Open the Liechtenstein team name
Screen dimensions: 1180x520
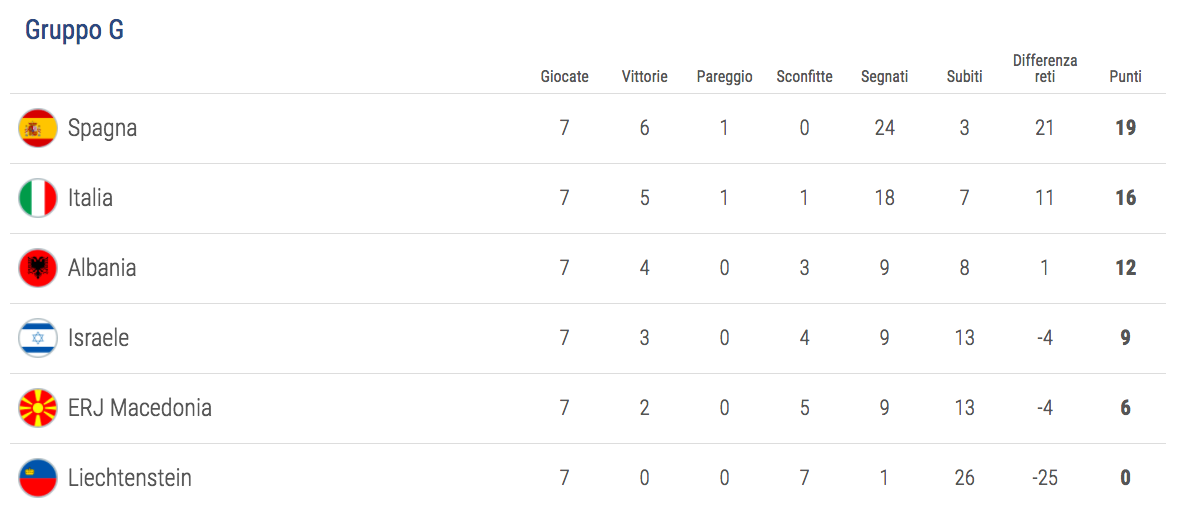pos(130,478)
